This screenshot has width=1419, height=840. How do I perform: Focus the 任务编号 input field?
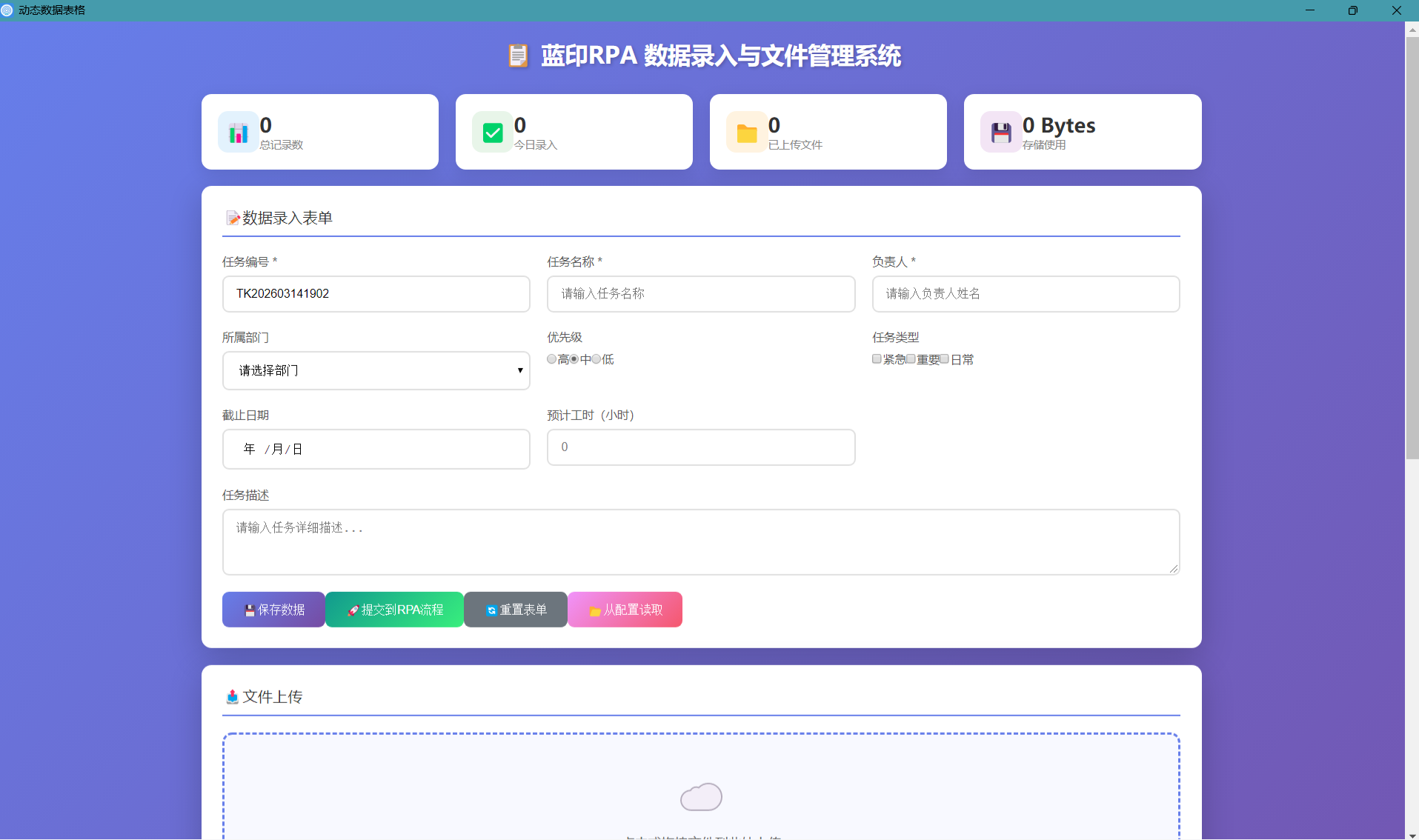tap(376, 294)
